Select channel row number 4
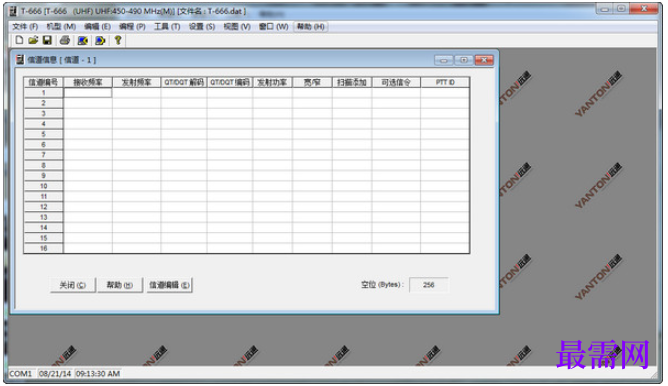This screenshot has height=386, width=668. pyautogui.click(x=43, y=124)
